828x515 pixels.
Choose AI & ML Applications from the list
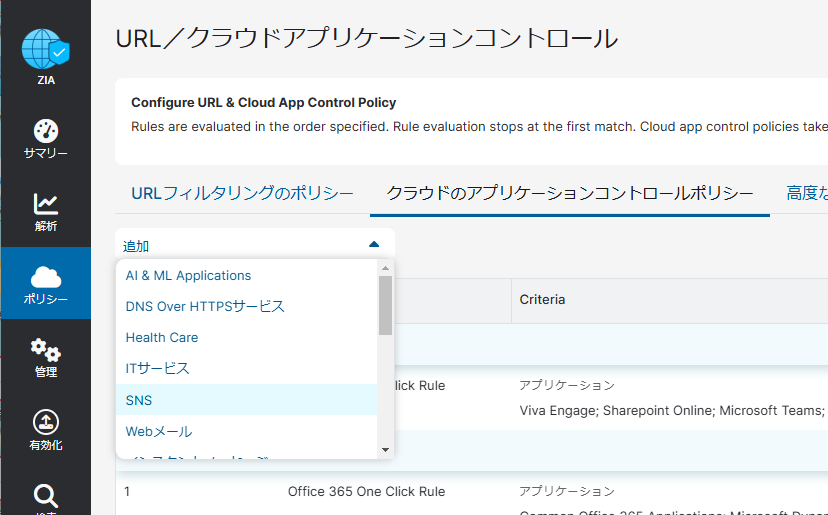pos(247,276)
